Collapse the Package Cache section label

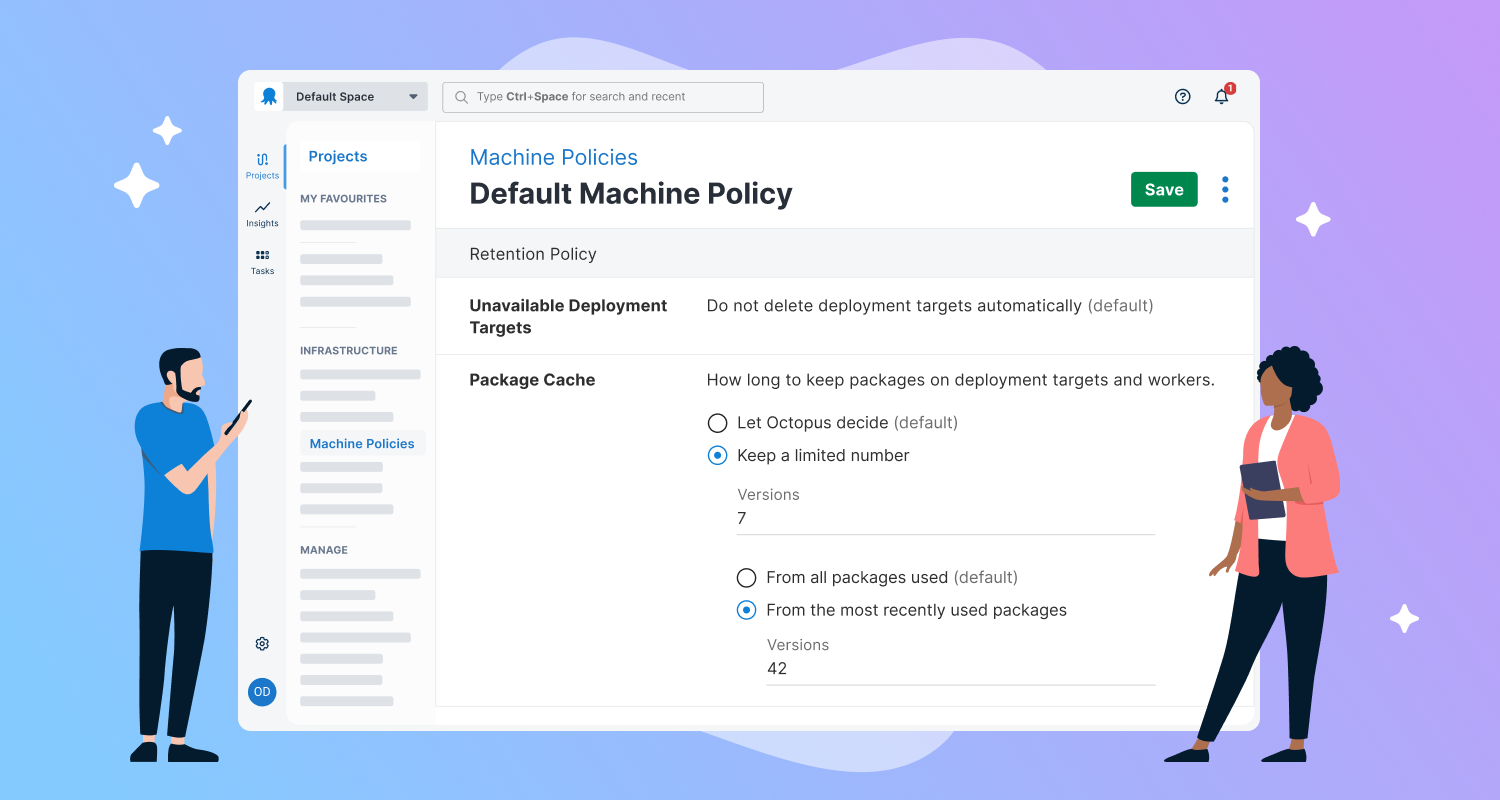click(532, 380)
